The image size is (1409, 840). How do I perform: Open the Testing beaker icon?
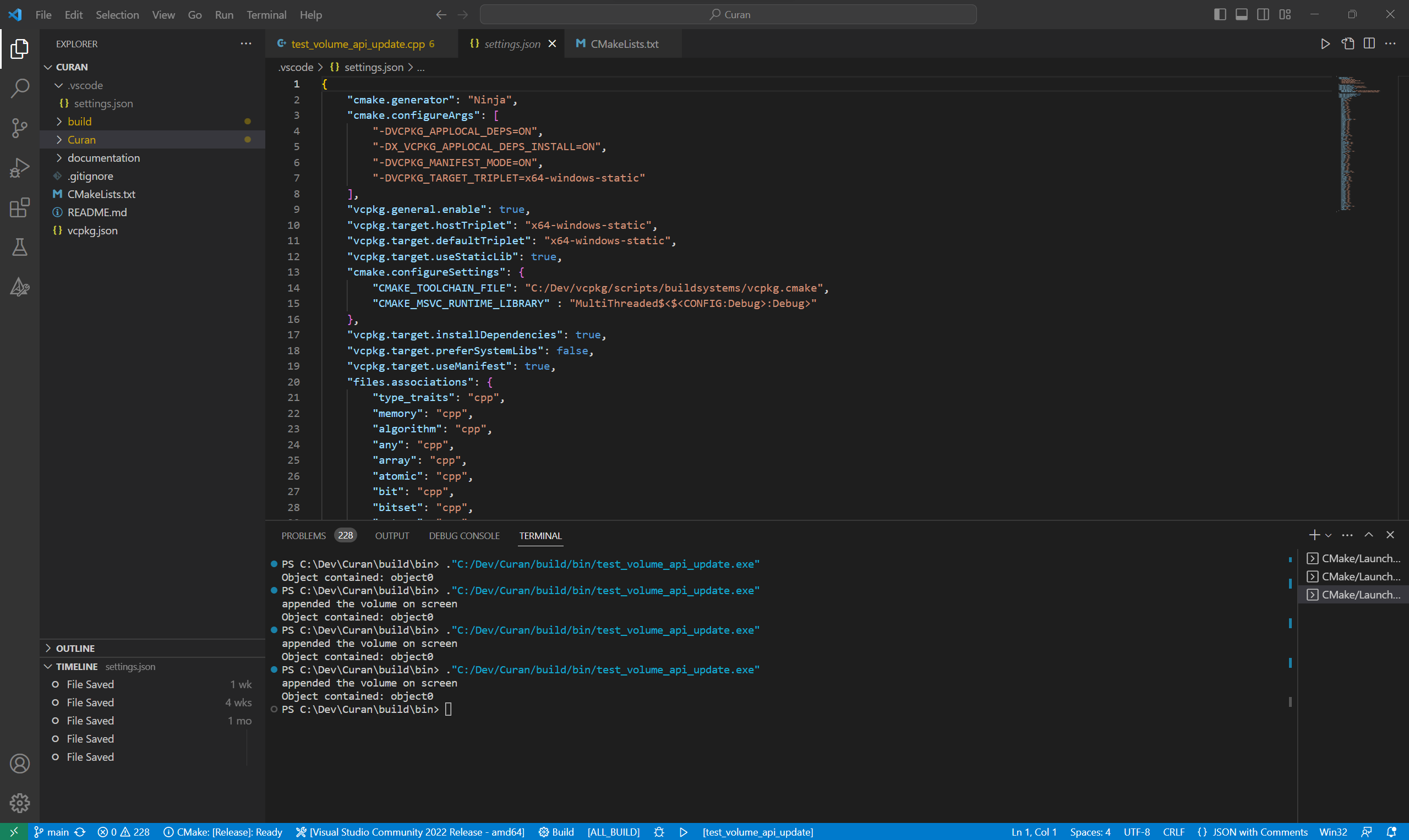click(x=19, y=248)
